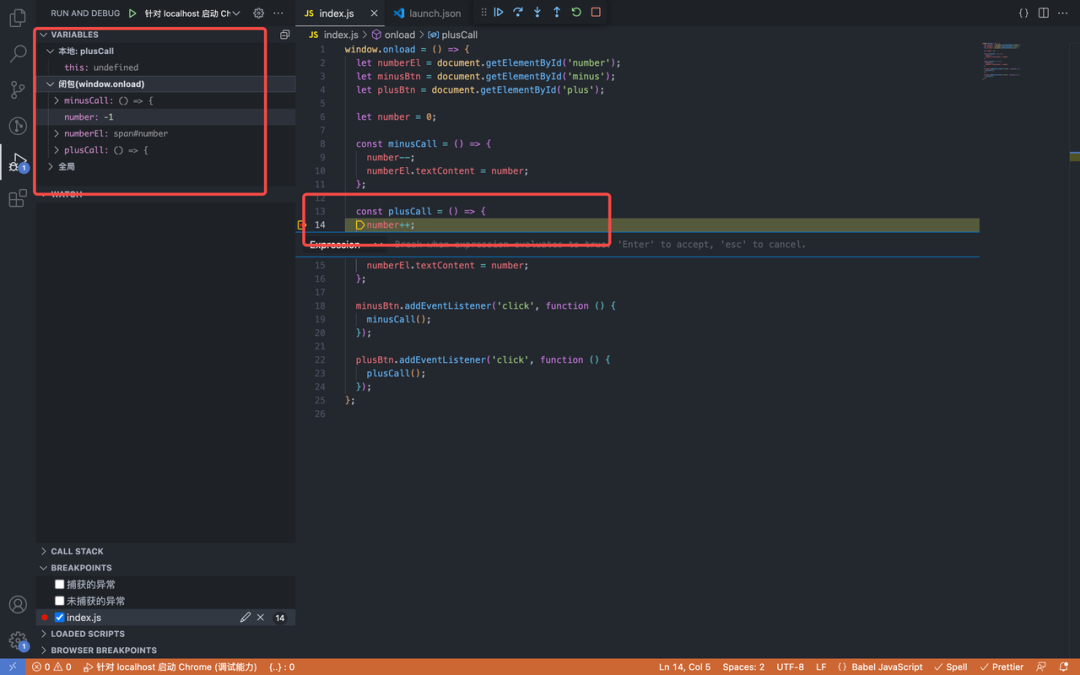Image resolution: width=1080 pixels, height=675 pixels.
Task: Click the Step Into debug icon
Action: coord(538,12)
